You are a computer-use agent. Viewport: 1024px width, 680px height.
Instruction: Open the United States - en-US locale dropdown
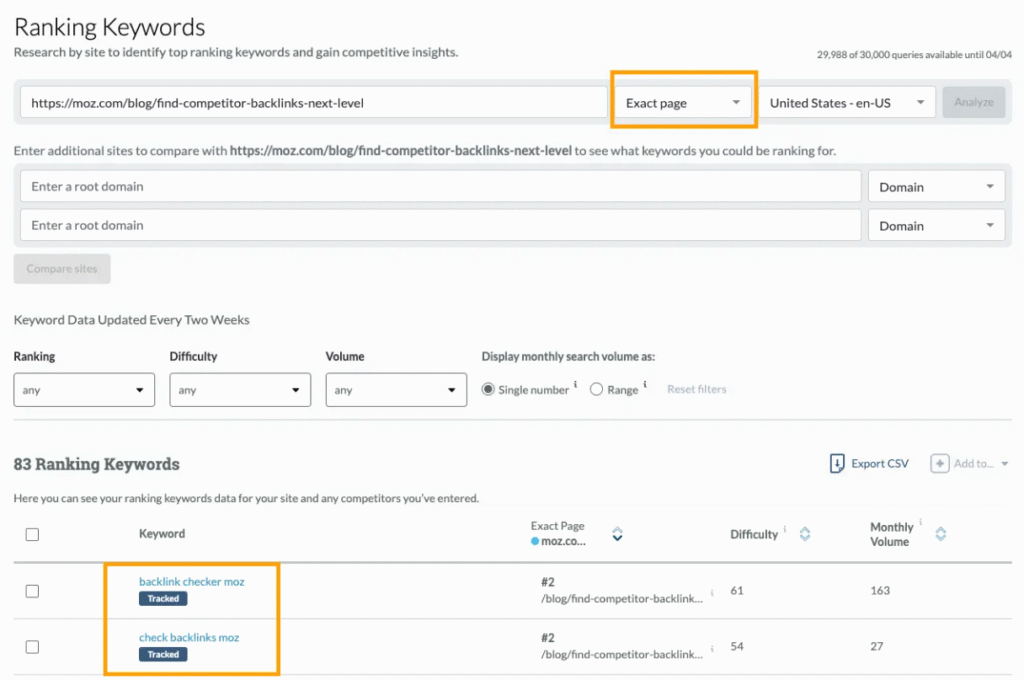coord(847,103)
